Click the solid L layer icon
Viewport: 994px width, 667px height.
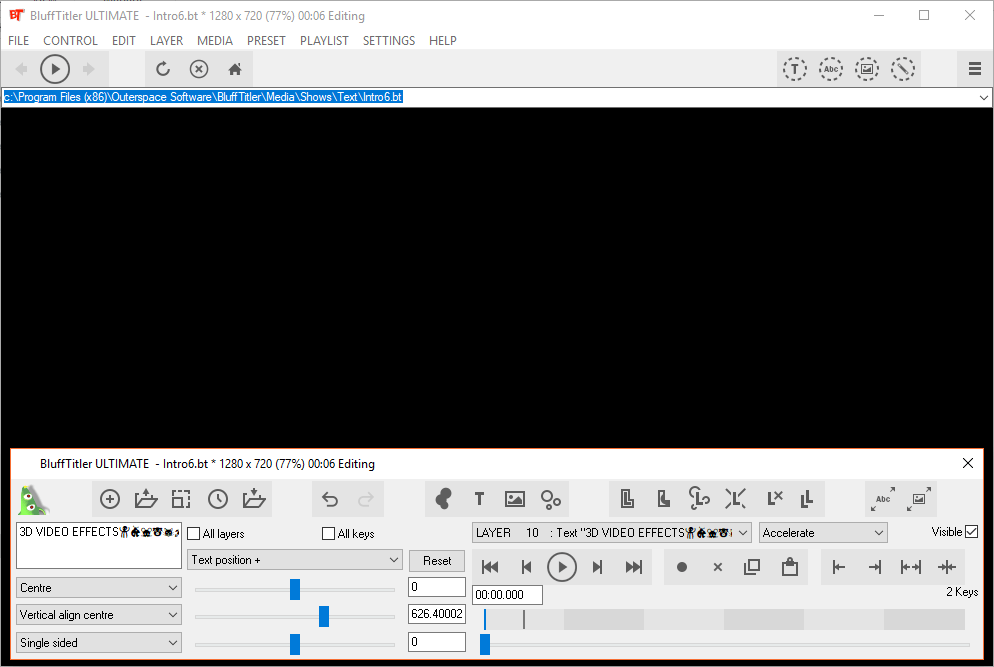pos(663,500)
